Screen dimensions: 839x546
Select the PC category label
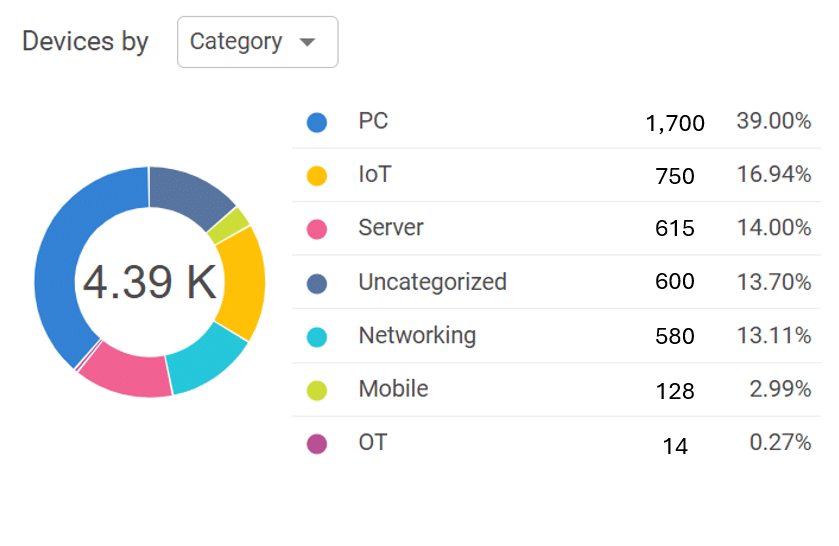pyautogui.click(x=373, y=122)
